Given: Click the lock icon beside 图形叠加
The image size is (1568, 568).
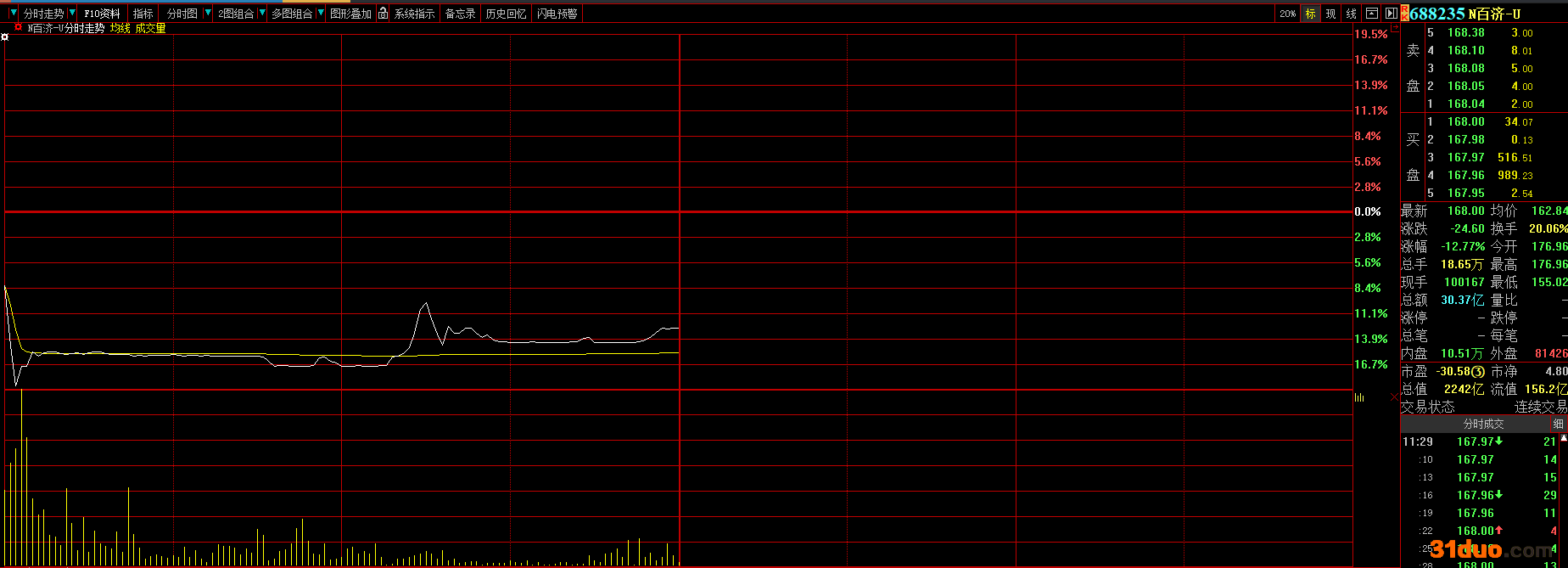Looking at the screenshot, I should point(384,14).
